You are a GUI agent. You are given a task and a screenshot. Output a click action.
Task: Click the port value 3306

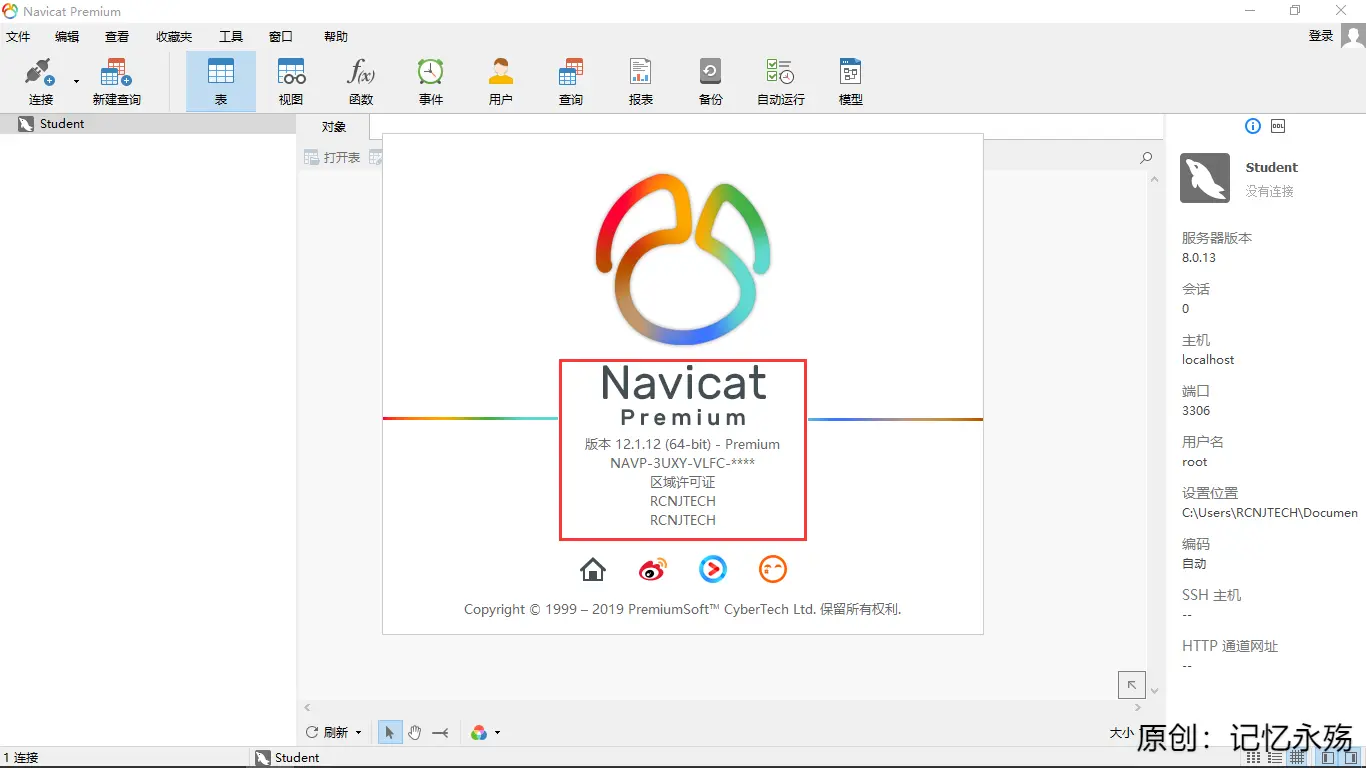click(1196, 410)
